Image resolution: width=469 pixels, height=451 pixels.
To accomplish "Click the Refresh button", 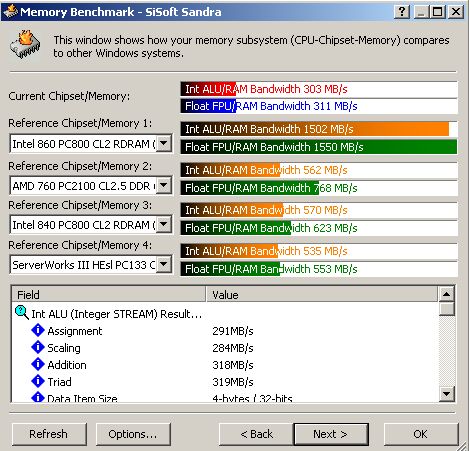I will click(49, 434).
